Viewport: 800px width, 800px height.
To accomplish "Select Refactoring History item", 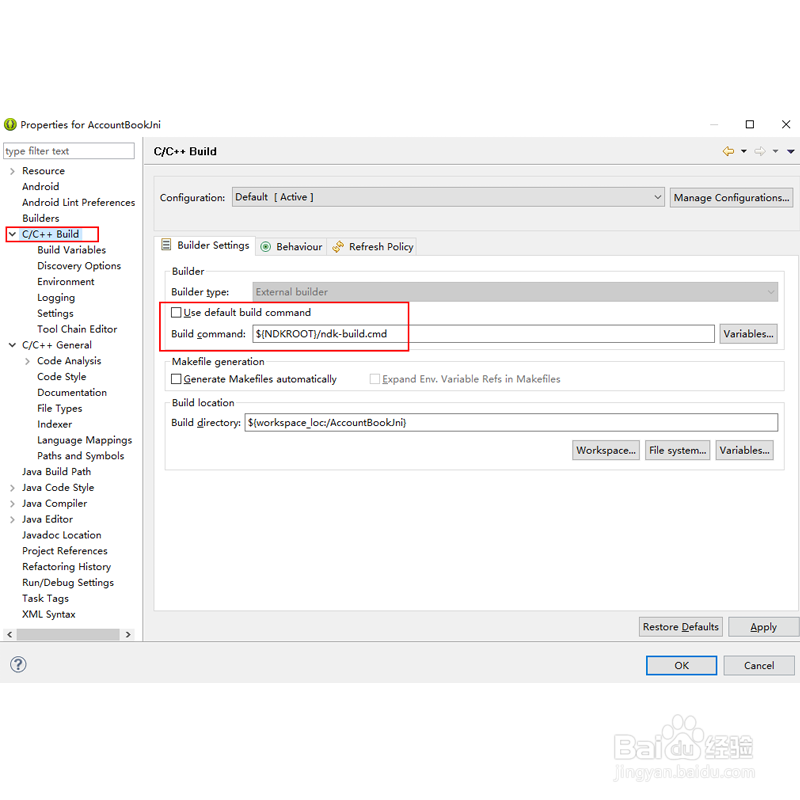I will [66, 566].
